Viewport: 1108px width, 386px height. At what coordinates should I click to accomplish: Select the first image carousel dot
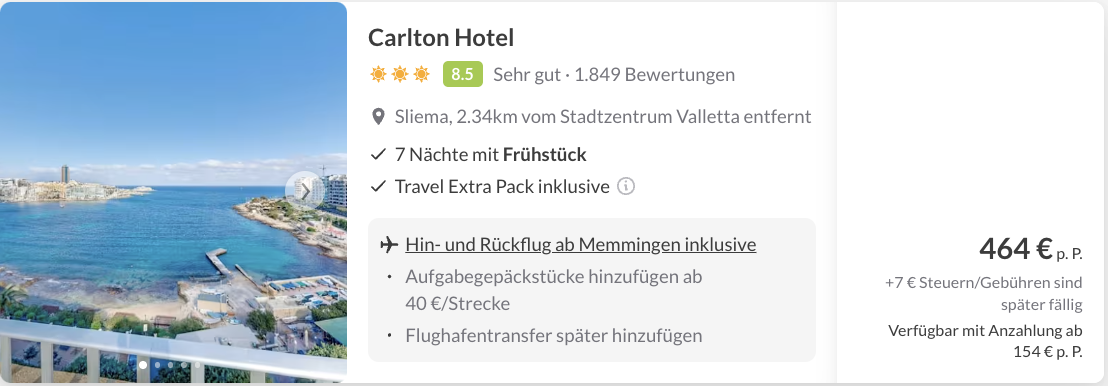coord(143,365)
